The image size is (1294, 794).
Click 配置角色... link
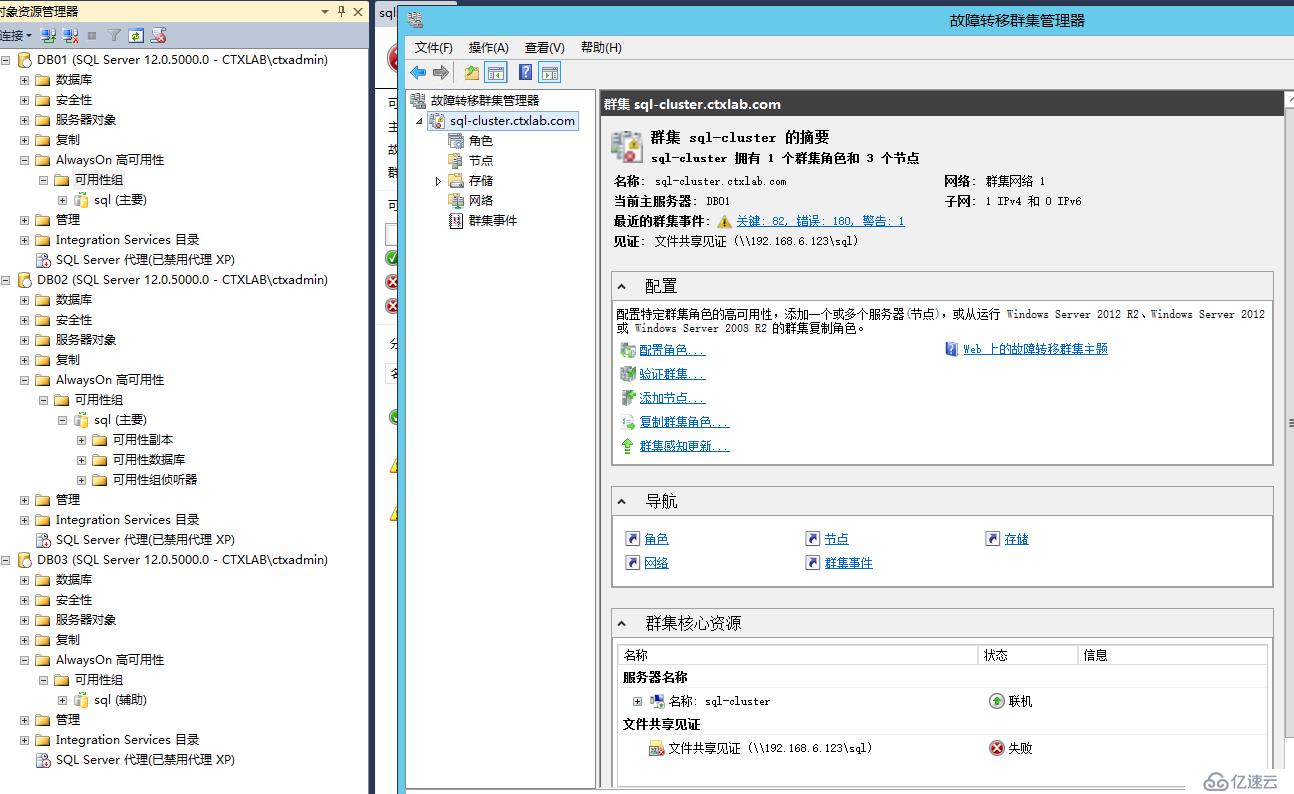(x=672, y=350)
